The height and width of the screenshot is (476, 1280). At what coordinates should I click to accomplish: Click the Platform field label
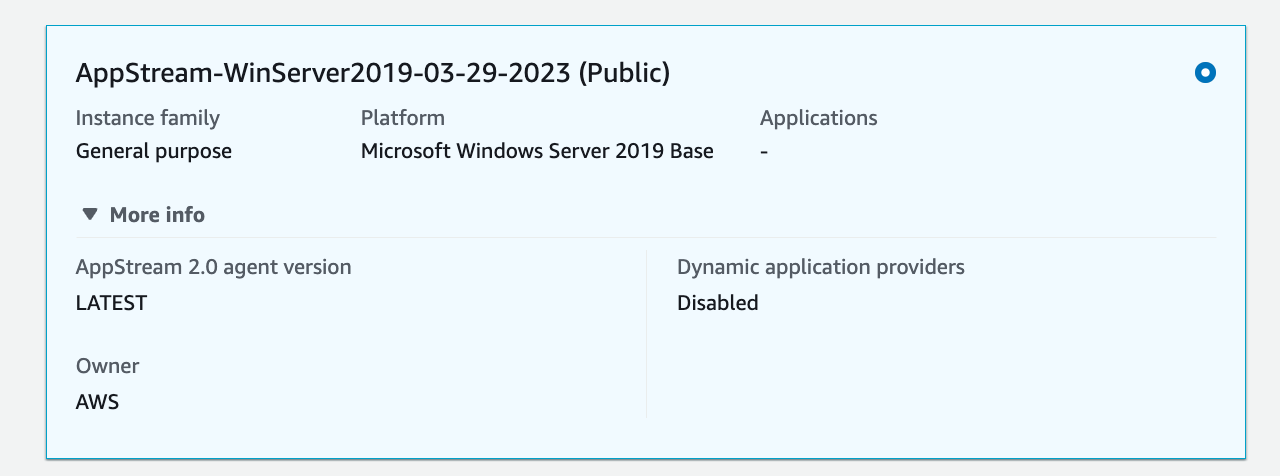coord(402,118)
